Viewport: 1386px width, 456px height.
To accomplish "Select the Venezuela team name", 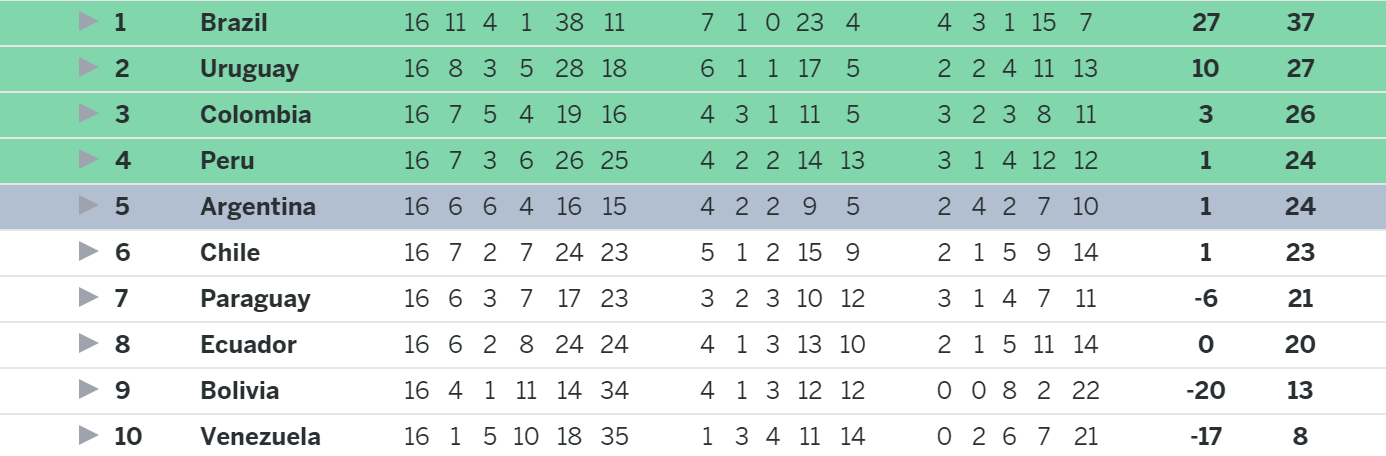I will click(x=261, y=436).
